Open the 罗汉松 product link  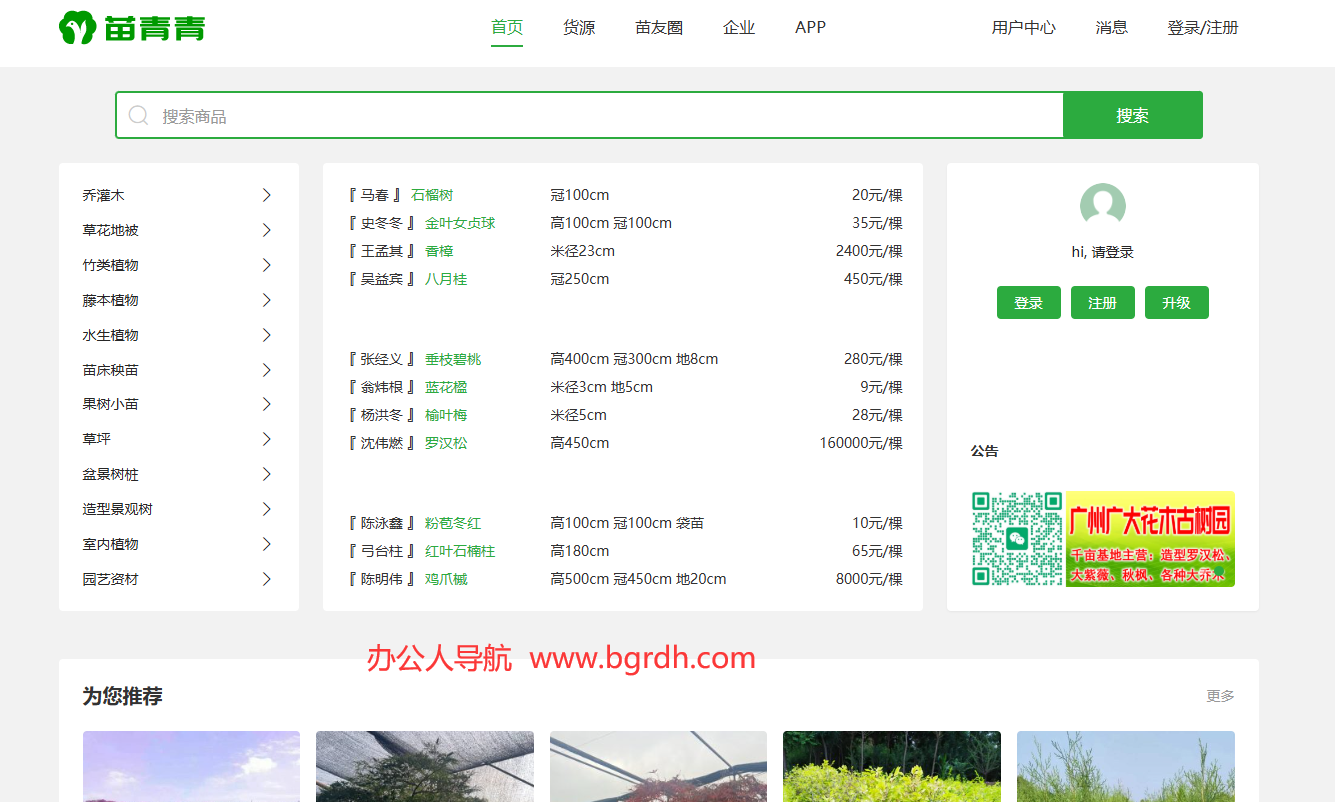point(446,443)
